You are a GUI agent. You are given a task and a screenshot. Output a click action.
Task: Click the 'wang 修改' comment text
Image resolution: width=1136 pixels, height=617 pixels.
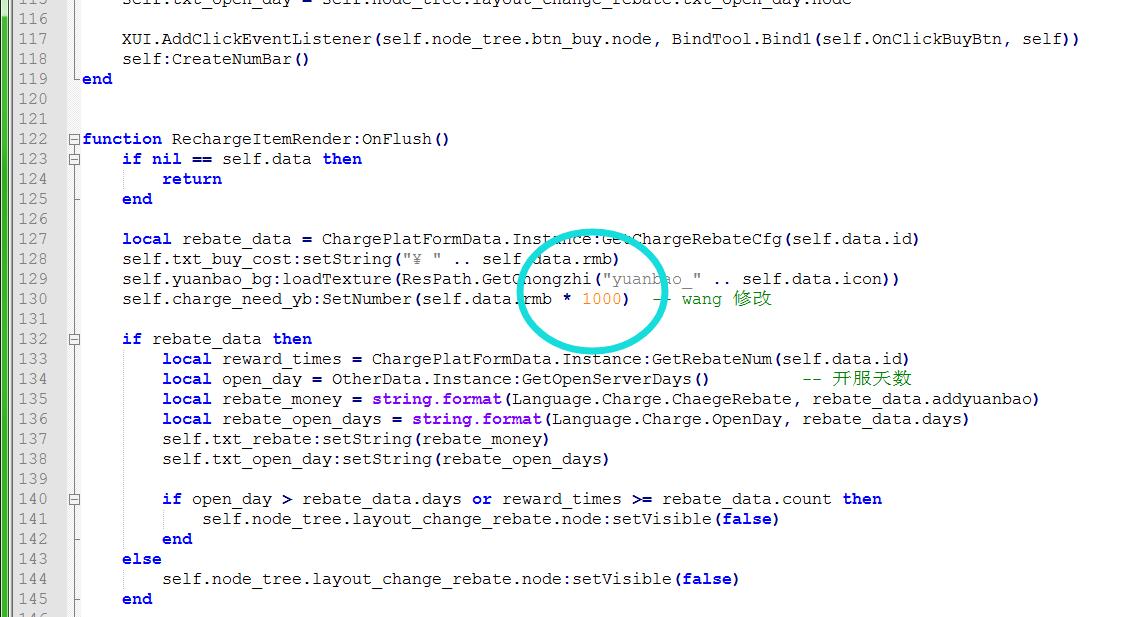click(x=726, y=299)
